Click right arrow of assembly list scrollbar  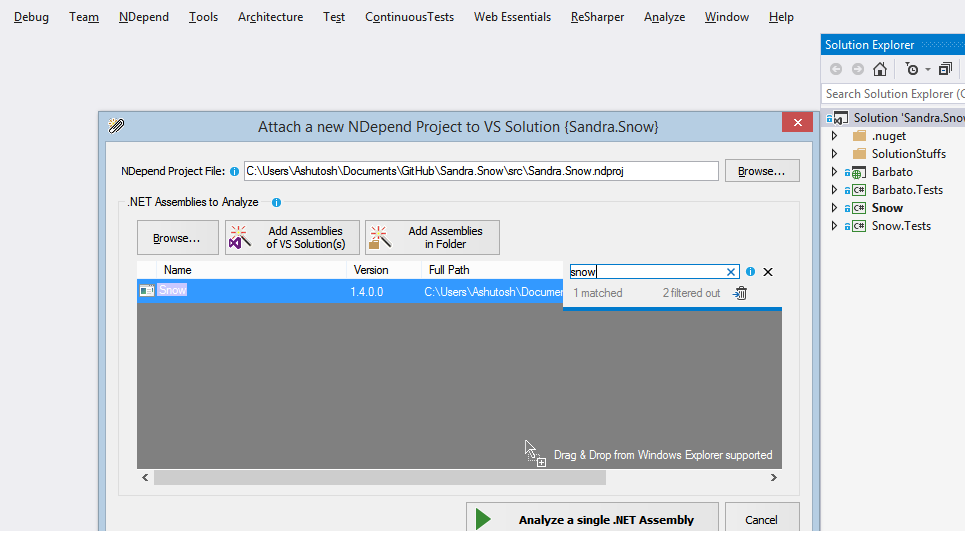coord(774,477)
